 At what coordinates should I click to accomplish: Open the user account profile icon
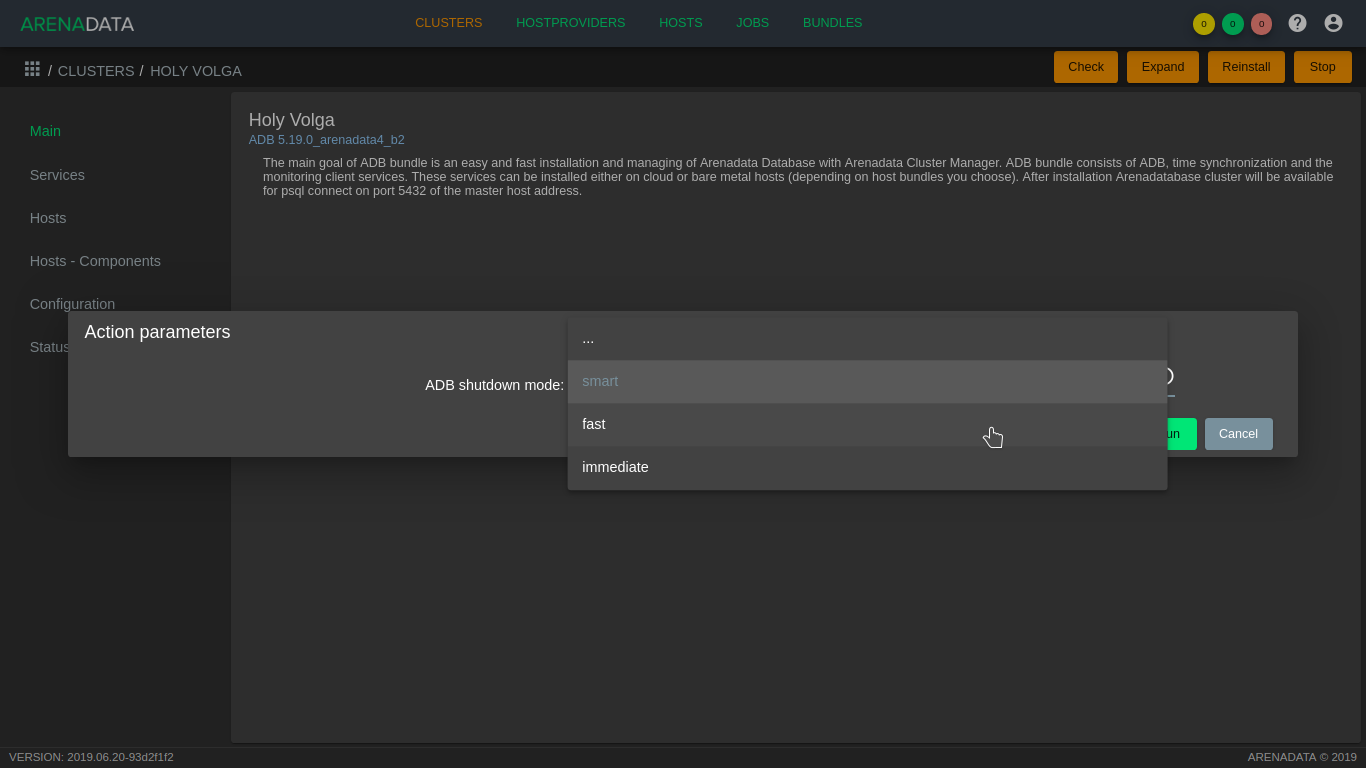pos(1333,23)
